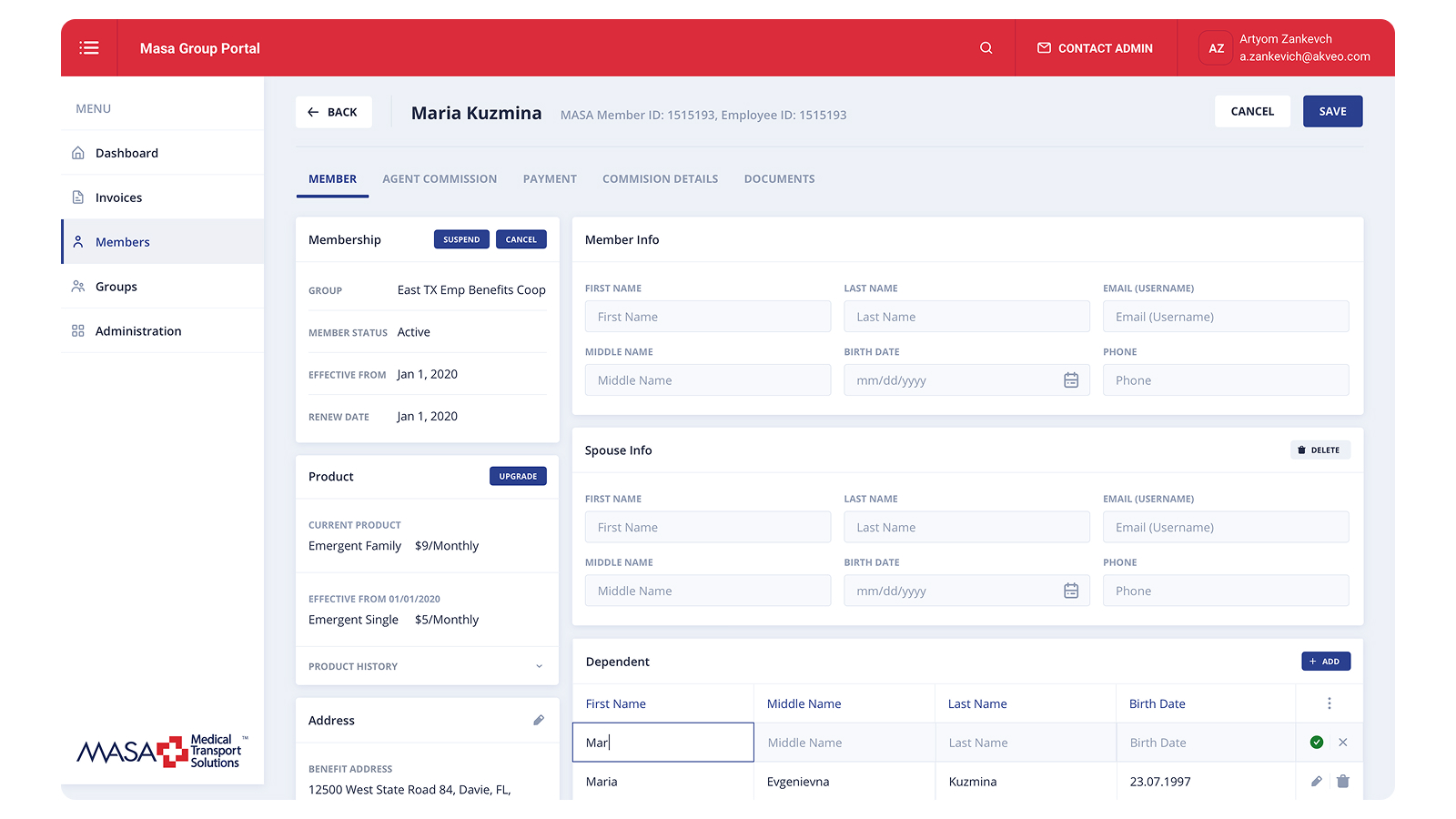Click the Back button
Screen dimensions: 1456x819
(x=334, y=112)
